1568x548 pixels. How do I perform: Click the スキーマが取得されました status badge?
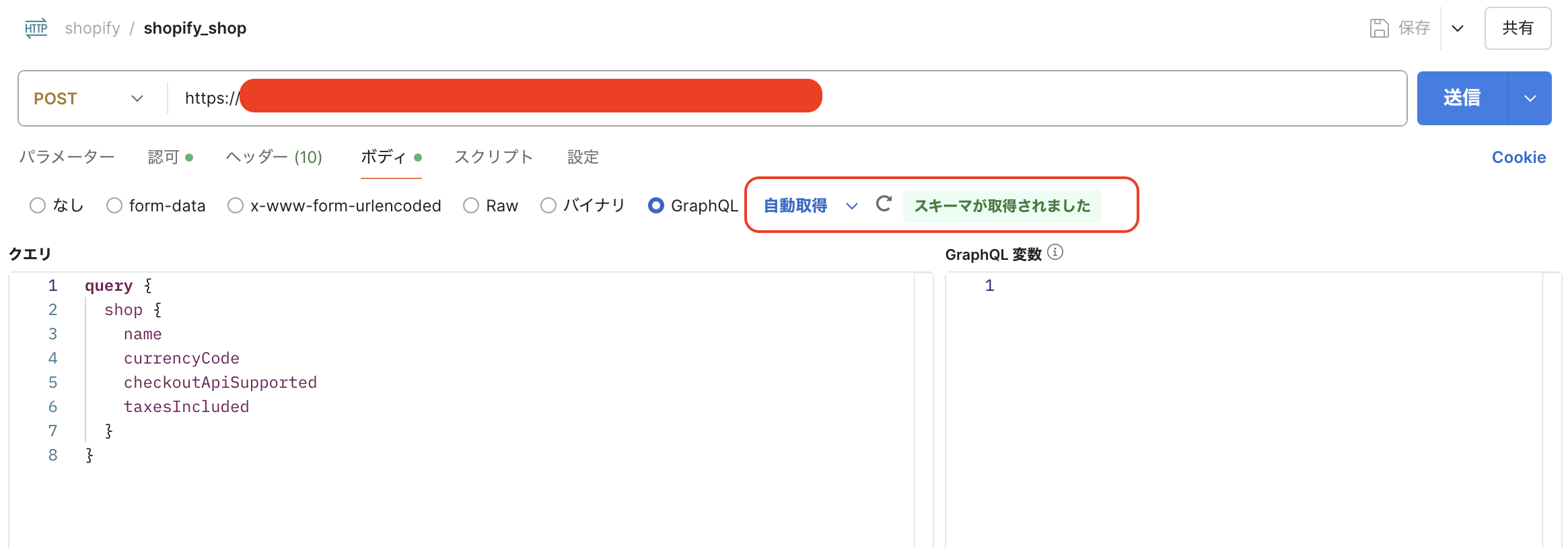pos(1002,205)
